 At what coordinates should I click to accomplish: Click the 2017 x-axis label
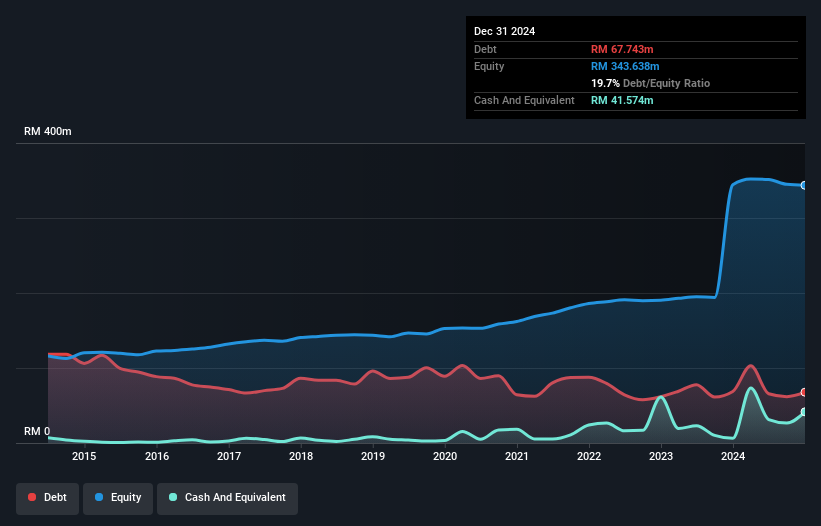pos(229,456)
